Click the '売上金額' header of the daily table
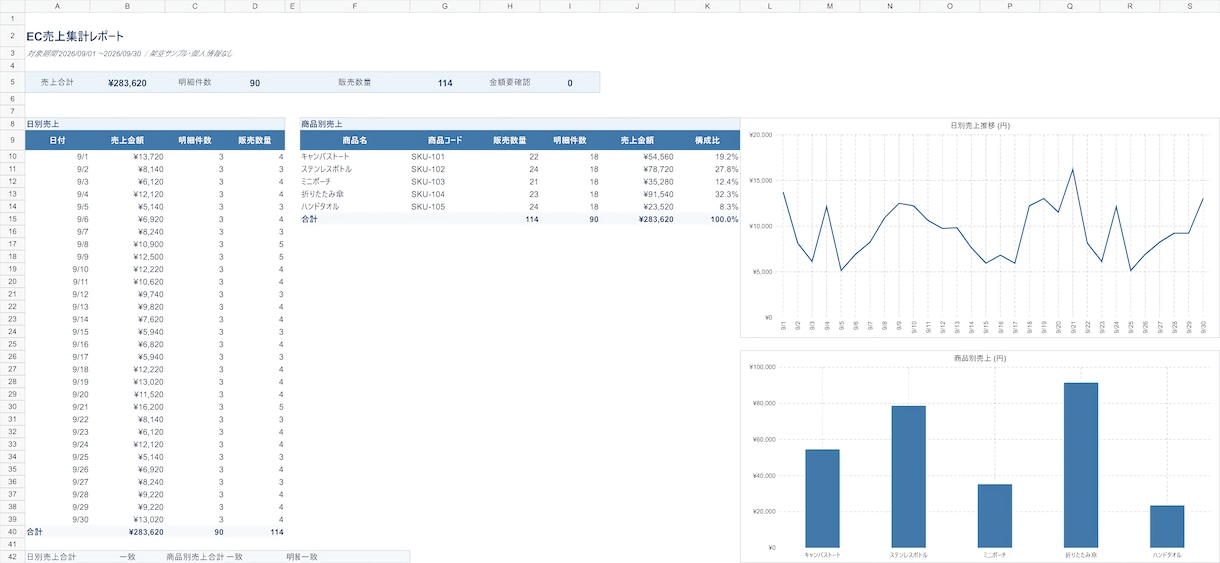The image size is (1220, 563). point(127,140)
